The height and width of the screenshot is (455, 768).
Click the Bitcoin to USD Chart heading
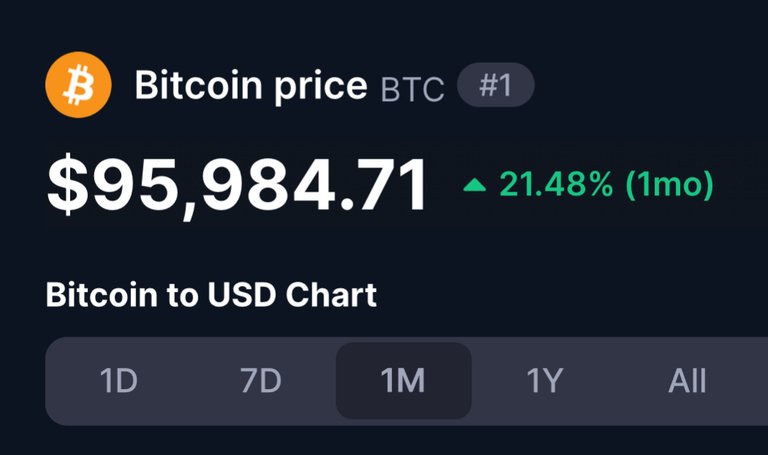[211, 295]
